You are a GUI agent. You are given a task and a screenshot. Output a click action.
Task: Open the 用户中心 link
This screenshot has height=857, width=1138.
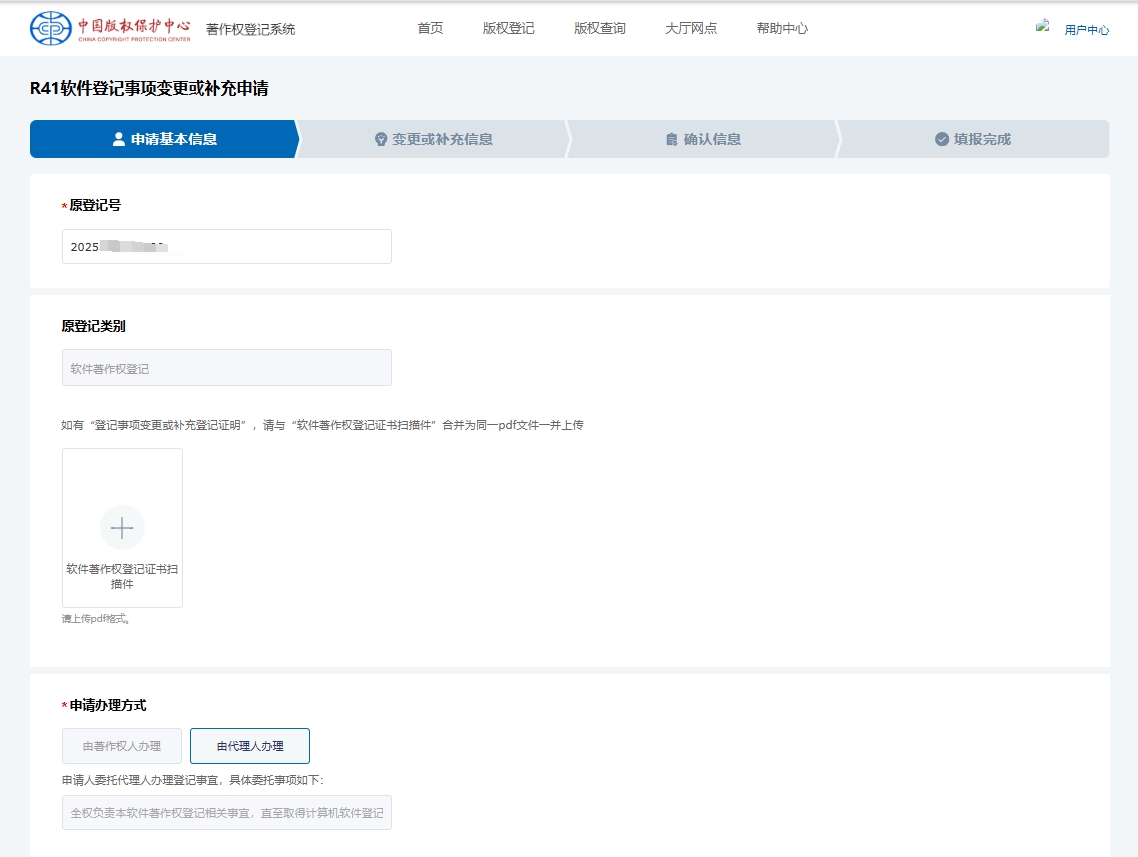(1086, 30)
